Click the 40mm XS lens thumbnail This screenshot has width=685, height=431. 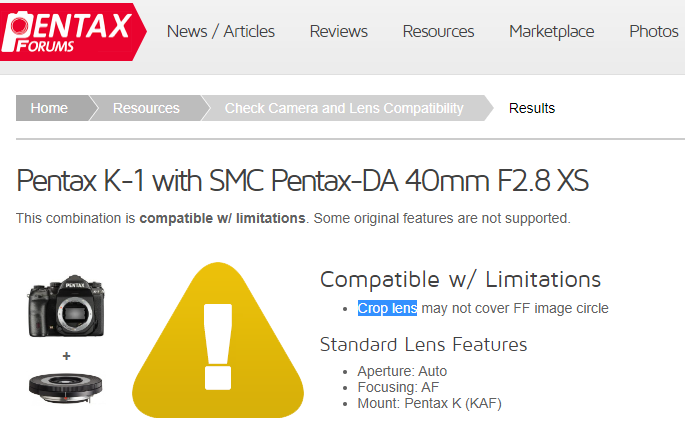point(66,386)
